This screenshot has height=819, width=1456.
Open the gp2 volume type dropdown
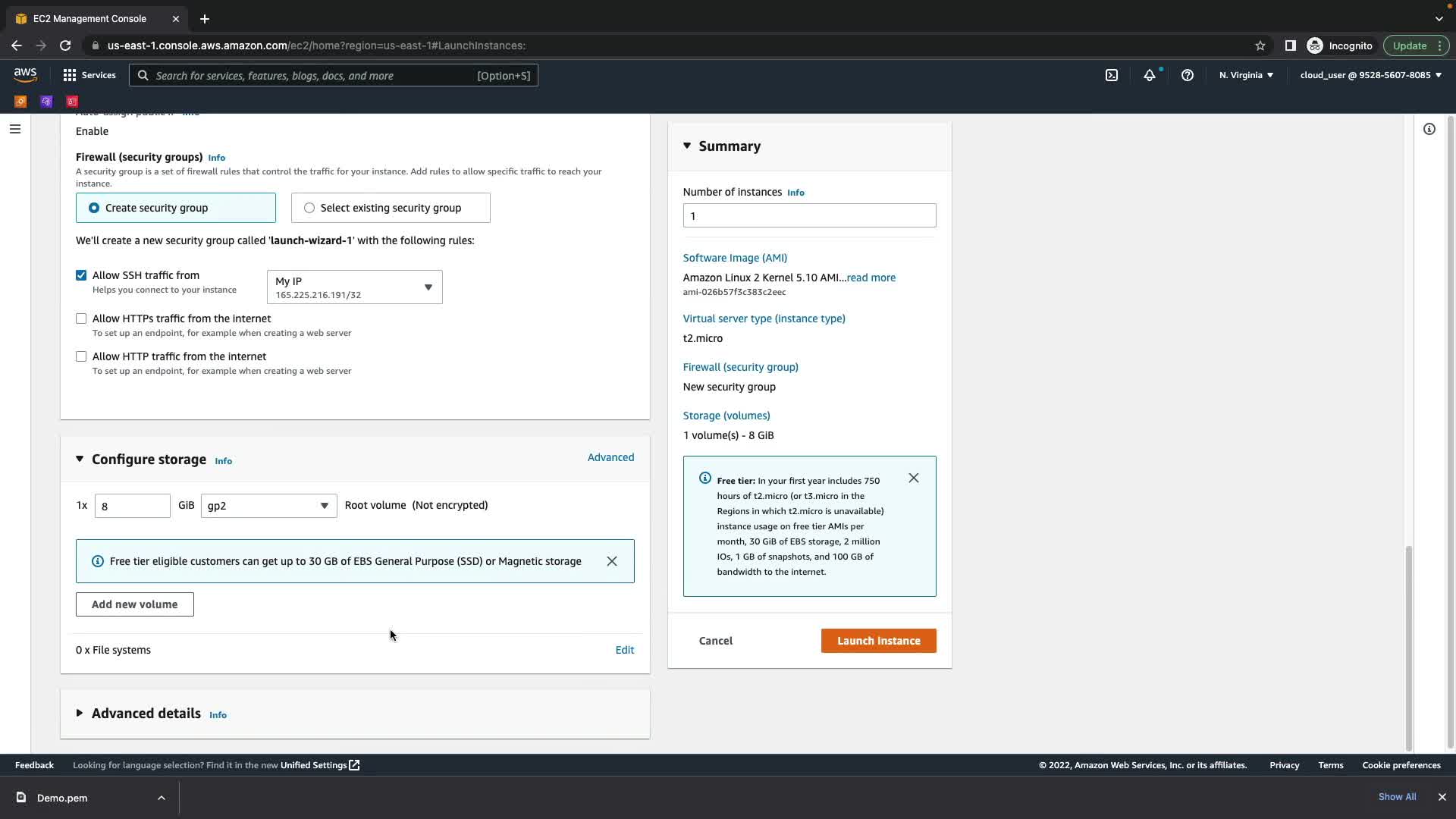268,506
